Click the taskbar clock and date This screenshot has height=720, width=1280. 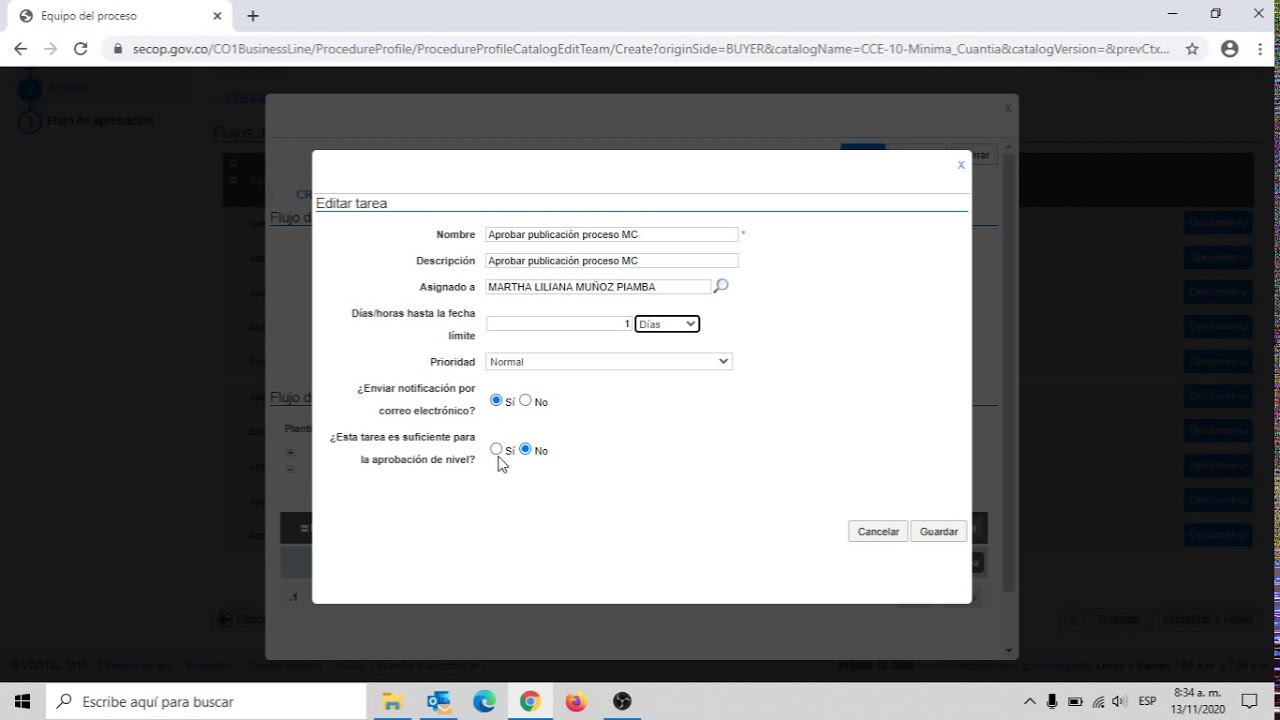(1197, 701)
